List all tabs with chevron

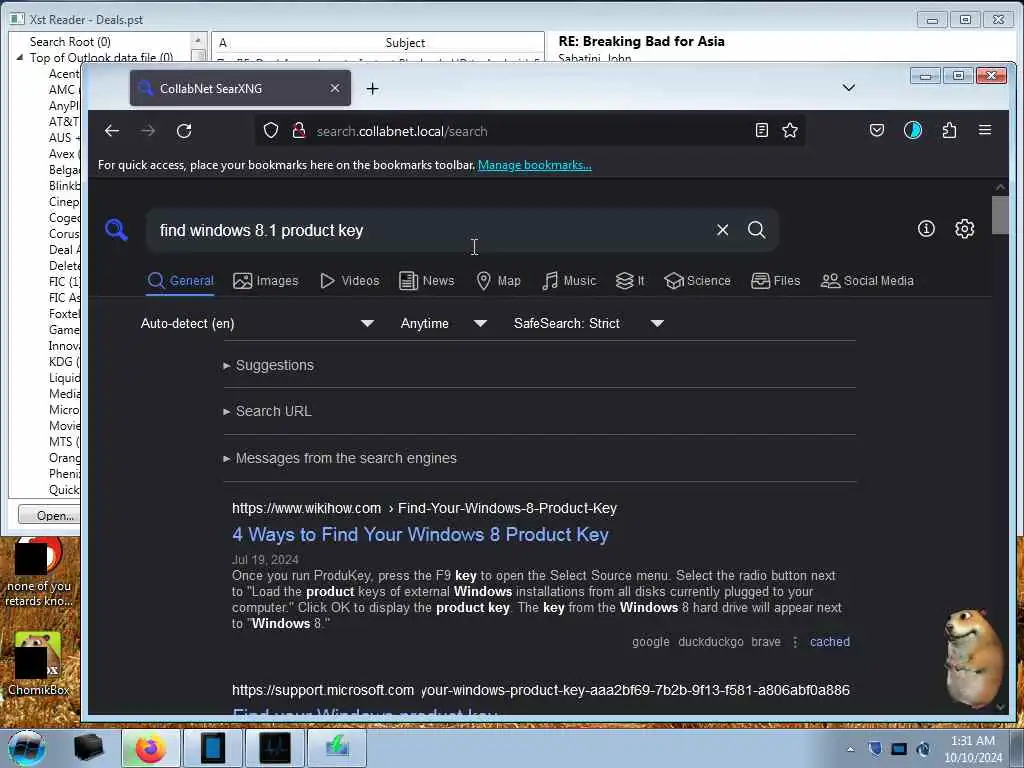tap(848, 88)
